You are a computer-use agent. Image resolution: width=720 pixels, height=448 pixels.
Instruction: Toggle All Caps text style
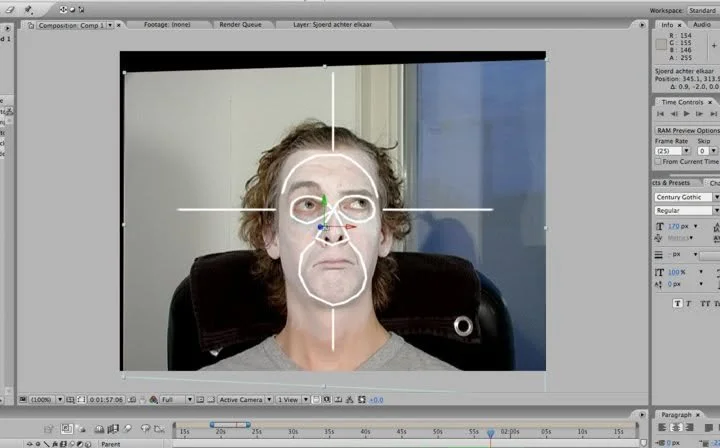tap(705, 303)
